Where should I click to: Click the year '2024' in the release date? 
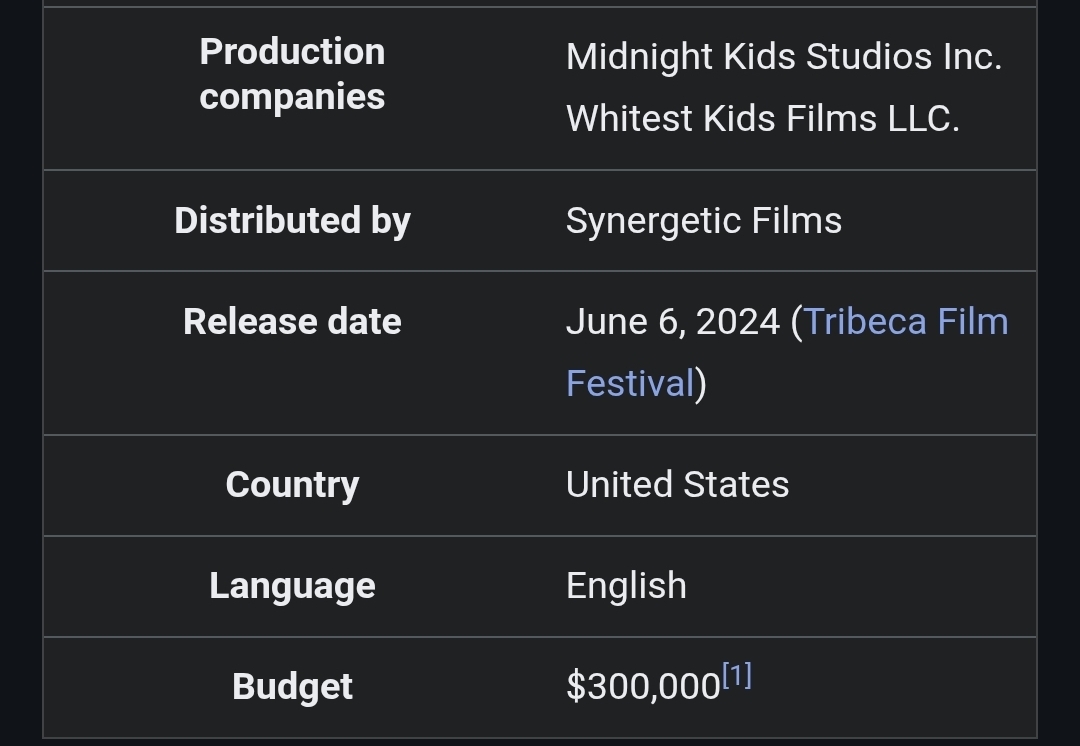click(x=737, y=322)
